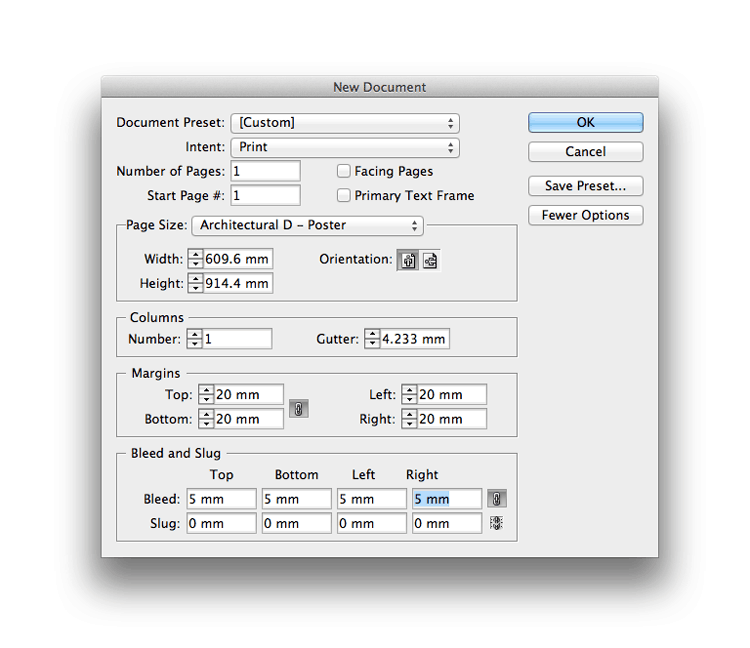This screenshot has width=750, height=648.
Task: Click the Gutter stepper arrows
Action: point(372,339)
